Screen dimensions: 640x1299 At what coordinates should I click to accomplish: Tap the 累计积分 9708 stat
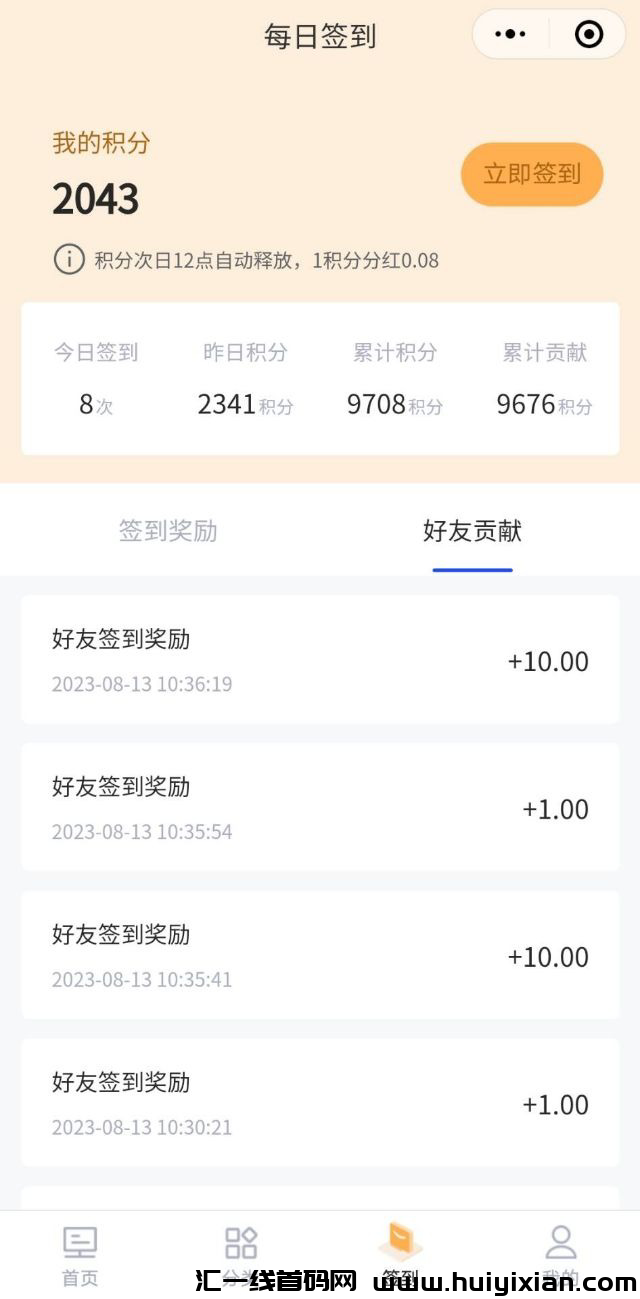pos(395,380)
